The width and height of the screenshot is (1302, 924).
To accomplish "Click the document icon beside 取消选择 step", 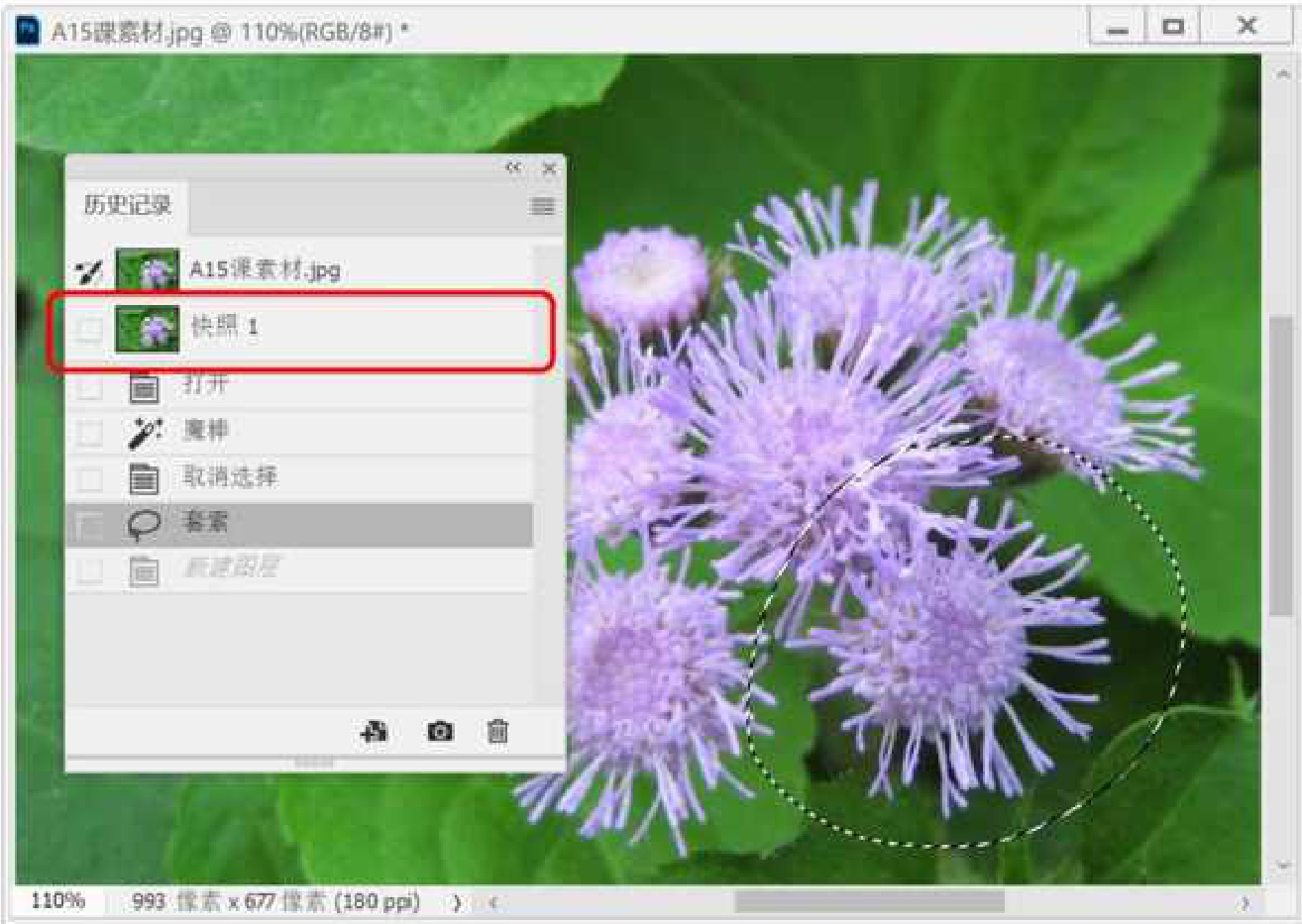I will point(145,478).
